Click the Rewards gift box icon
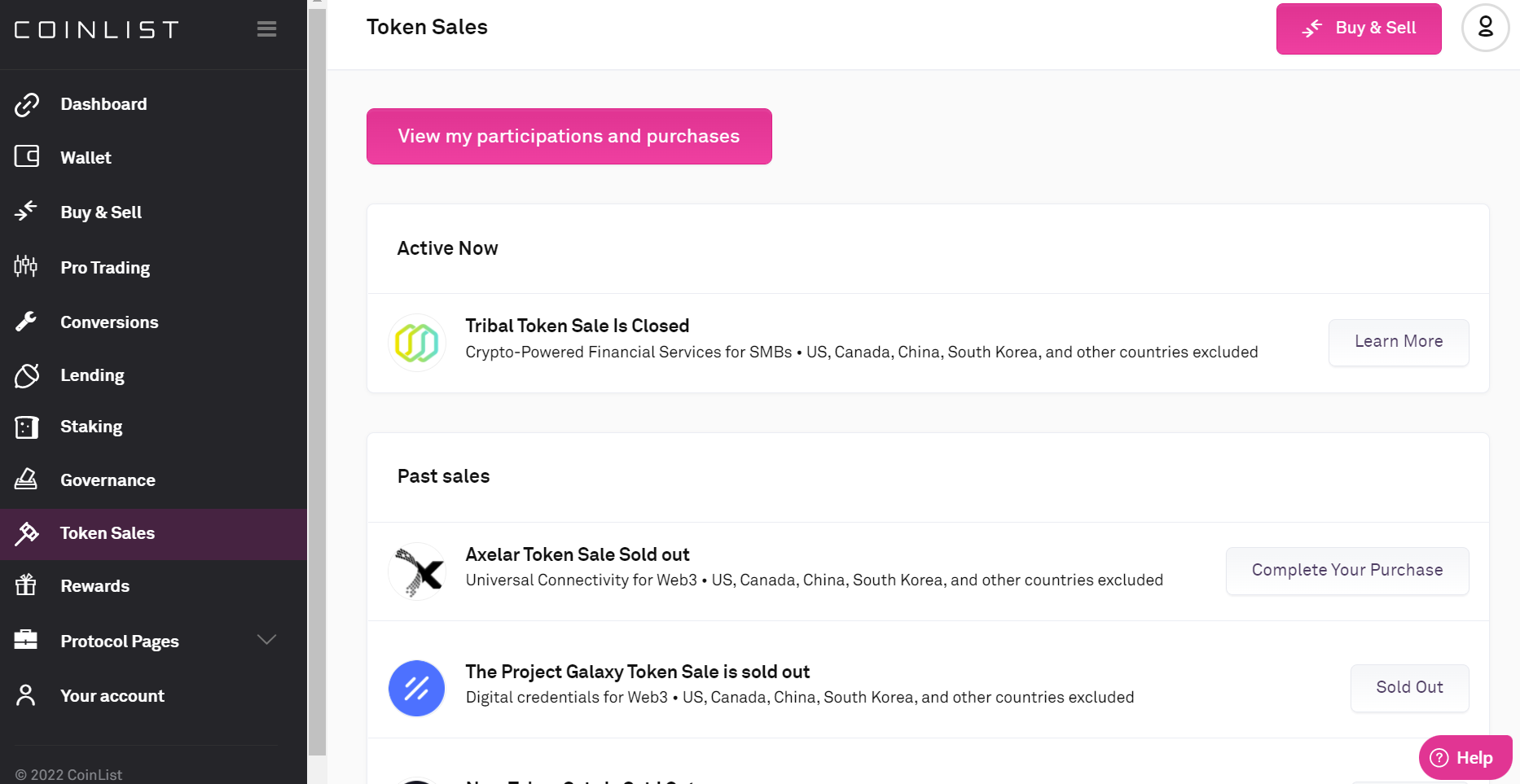 point(26,585)
